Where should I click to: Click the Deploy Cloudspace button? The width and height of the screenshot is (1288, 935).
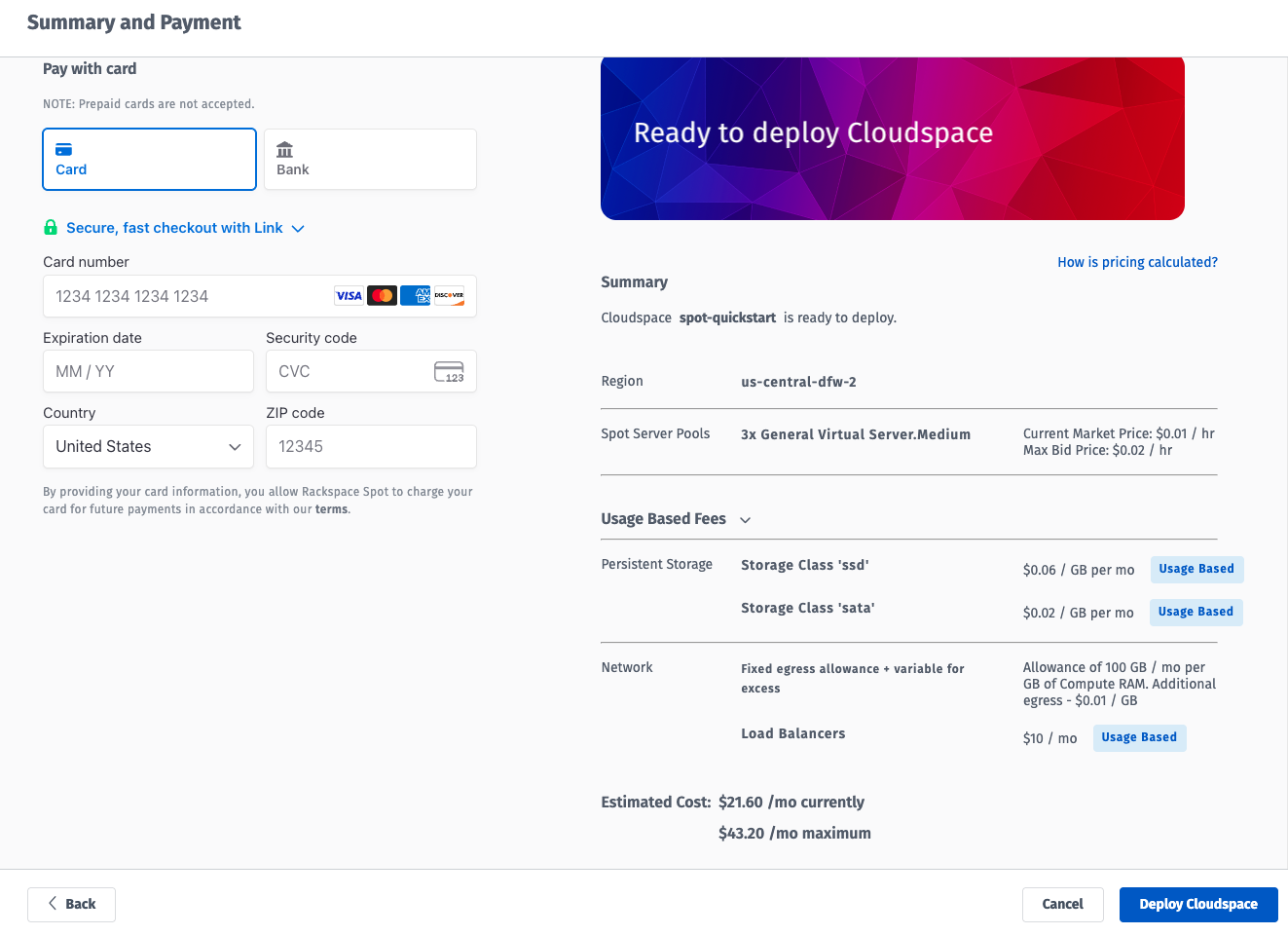click(x=1197, y=905)
